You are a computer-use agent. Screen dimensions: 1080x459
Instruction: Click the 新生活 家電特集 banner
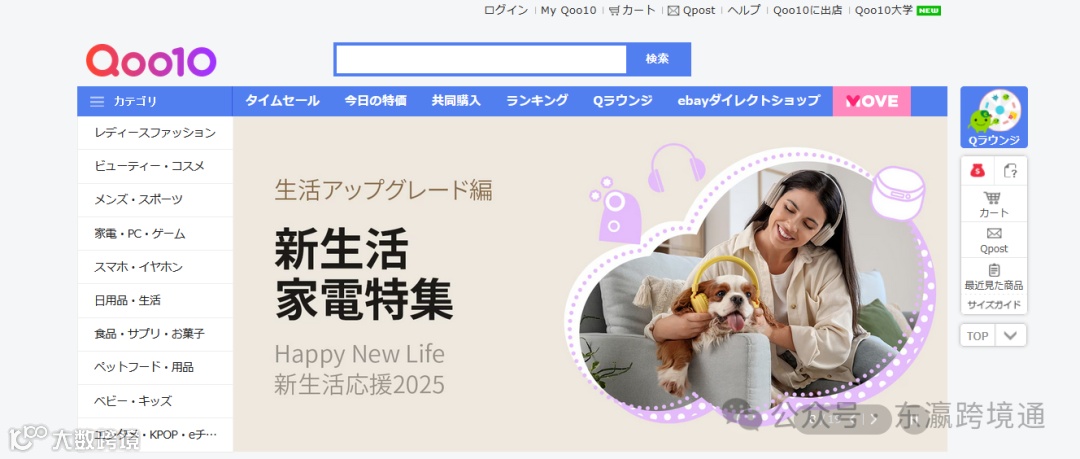(590, 284)
